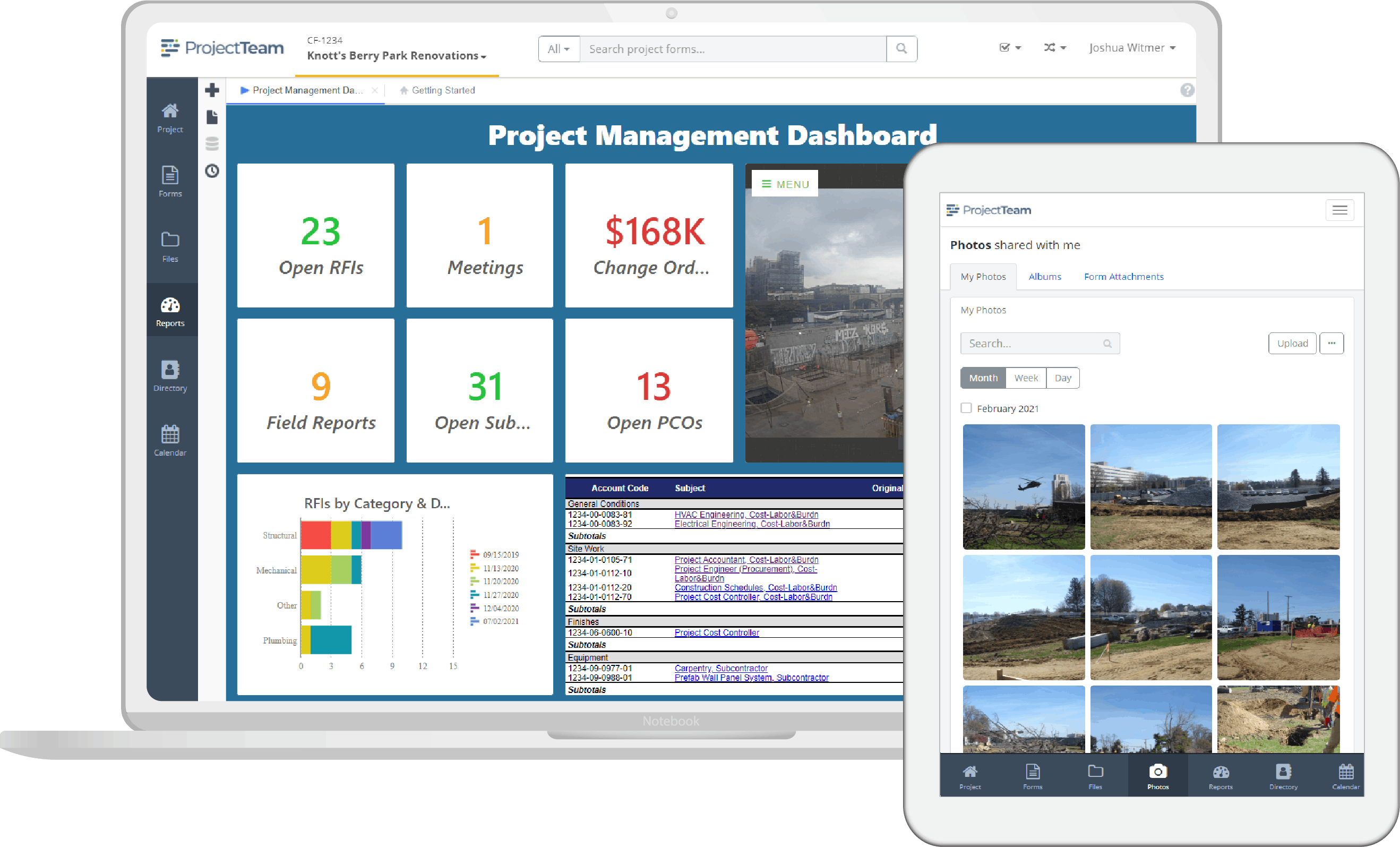Click the Upload button
The height and width of the screenshot is (847, 1400).
[1292, 344]
